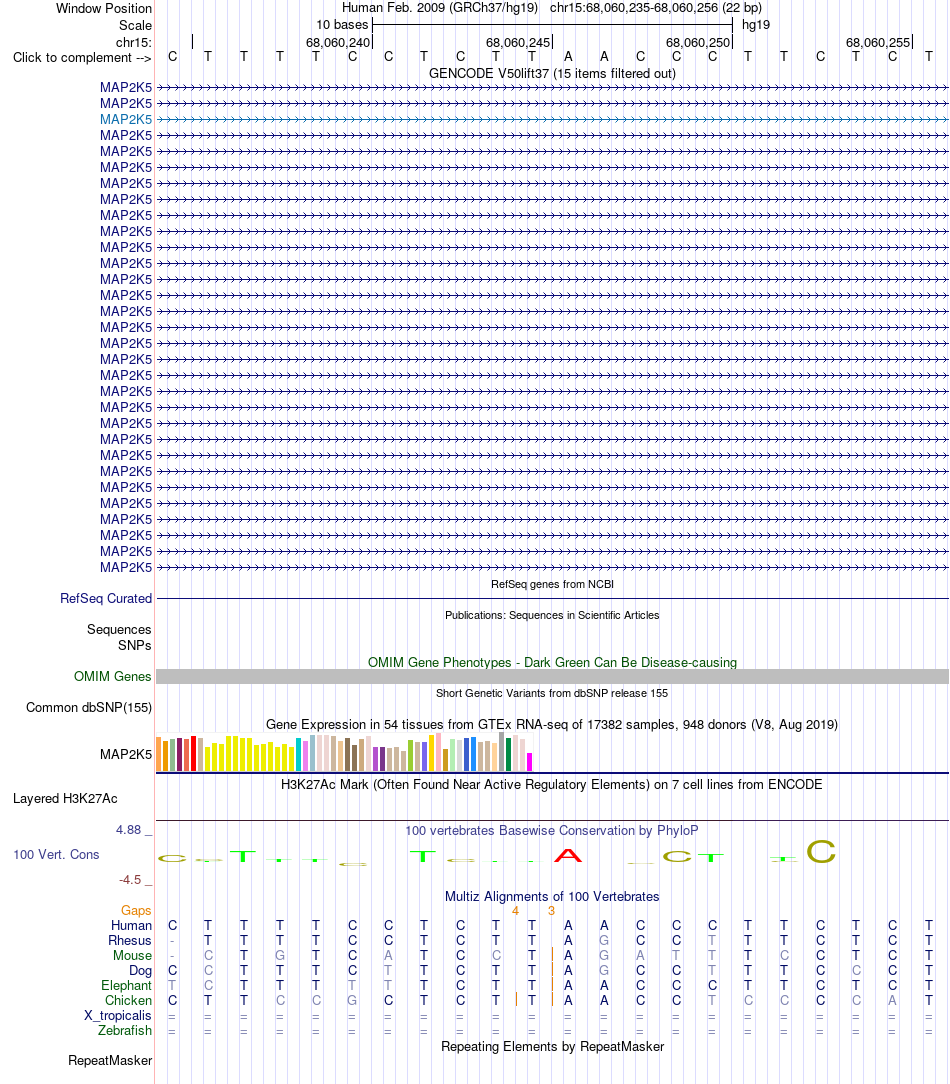Viewport: 950px width, 1084px height.
Task: Click the OMIM Gene Phenotypes green title
Action: [552, 662]
